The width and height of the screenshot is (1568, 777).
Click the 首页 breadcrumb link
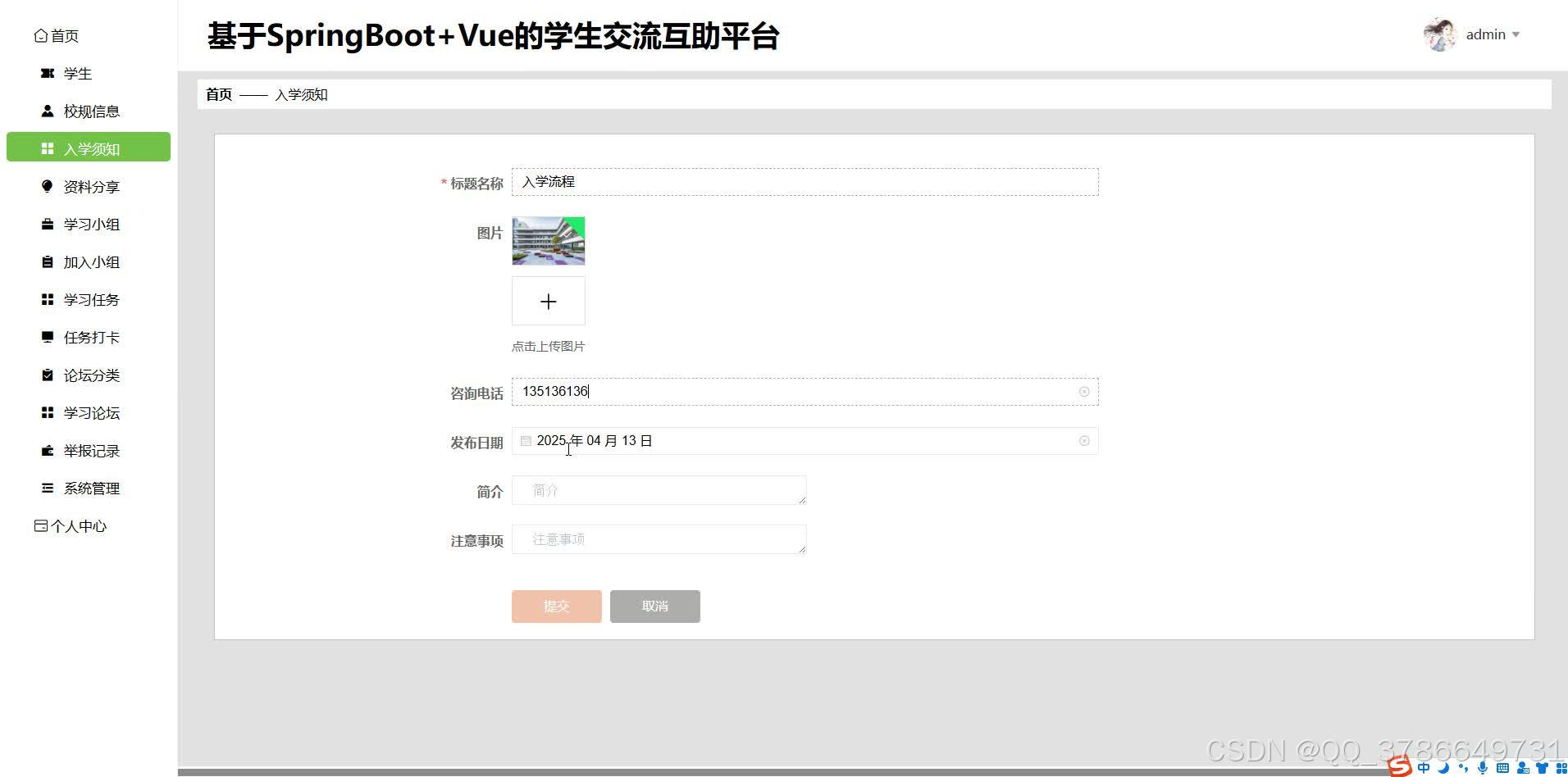(217, 94)
